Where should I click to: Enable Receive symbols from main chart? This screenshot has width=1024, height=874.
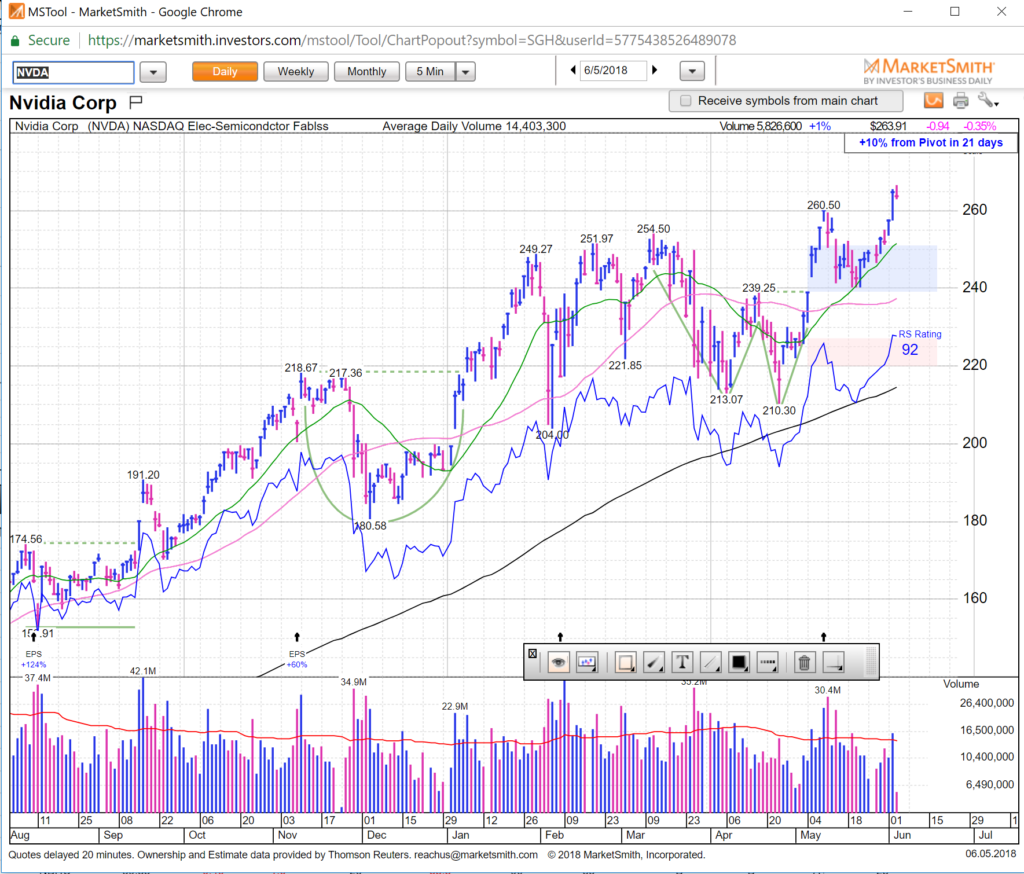click(x=685, y=101)
